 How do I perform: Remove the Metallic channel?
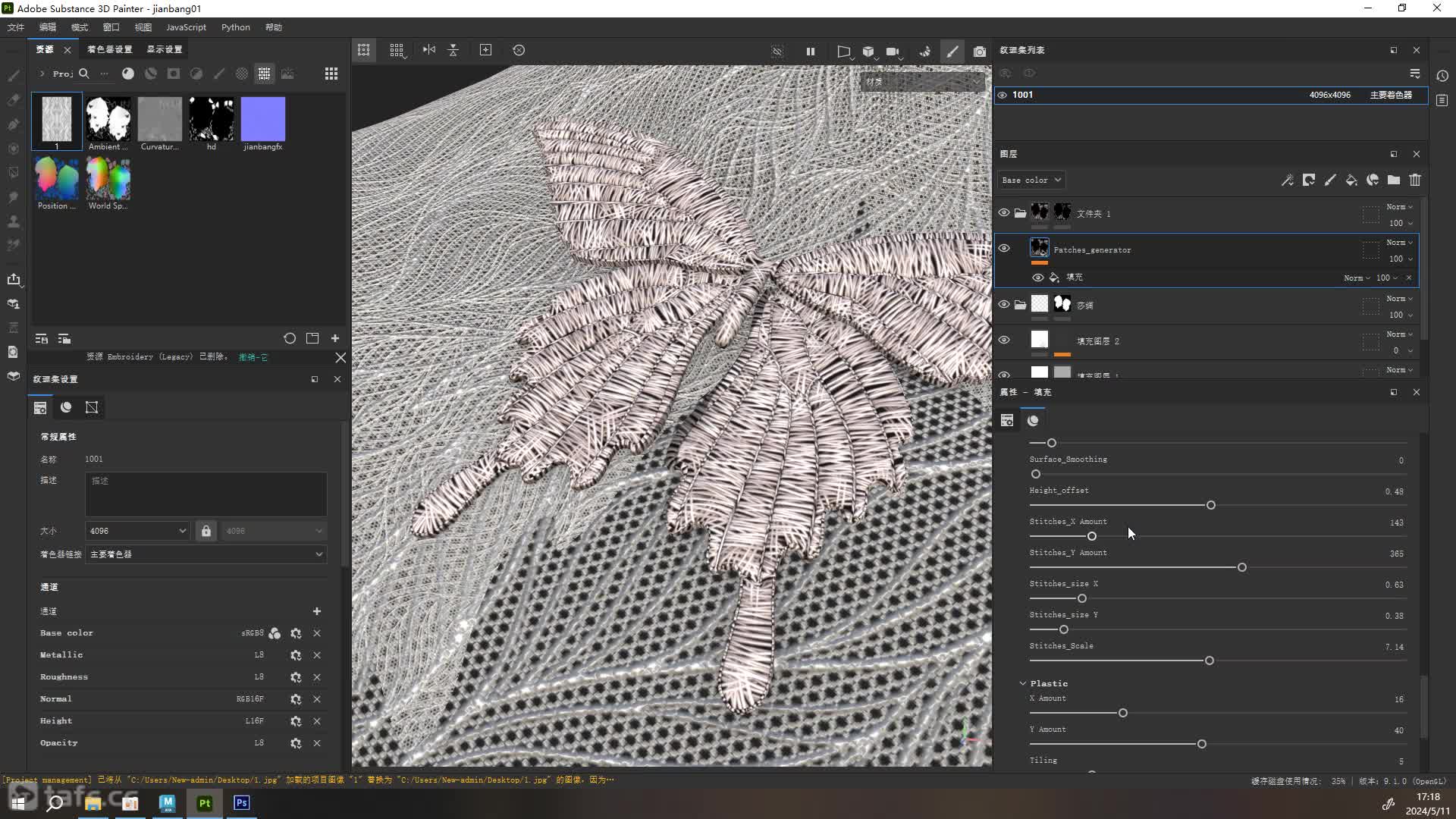point(317,655)
